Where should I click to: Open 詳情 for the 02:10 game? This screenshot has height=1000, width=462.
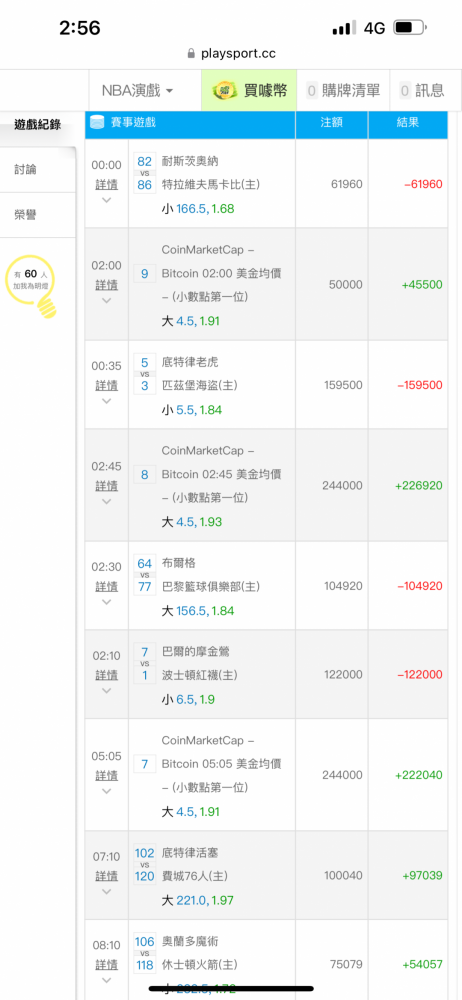107,675
